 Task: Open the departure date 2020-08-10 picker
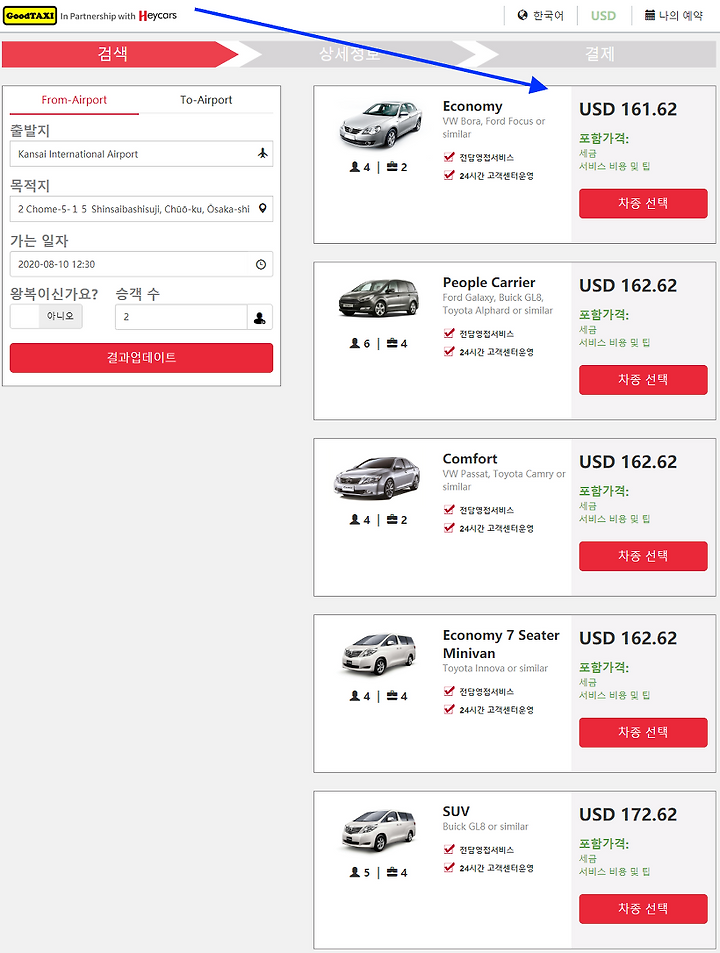point(141,264)
